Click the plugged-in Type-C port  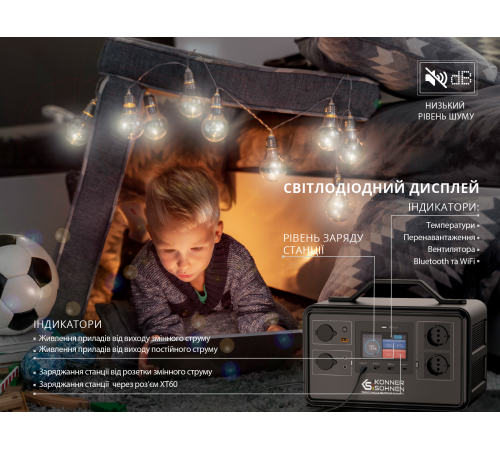[x=363, y=368]
